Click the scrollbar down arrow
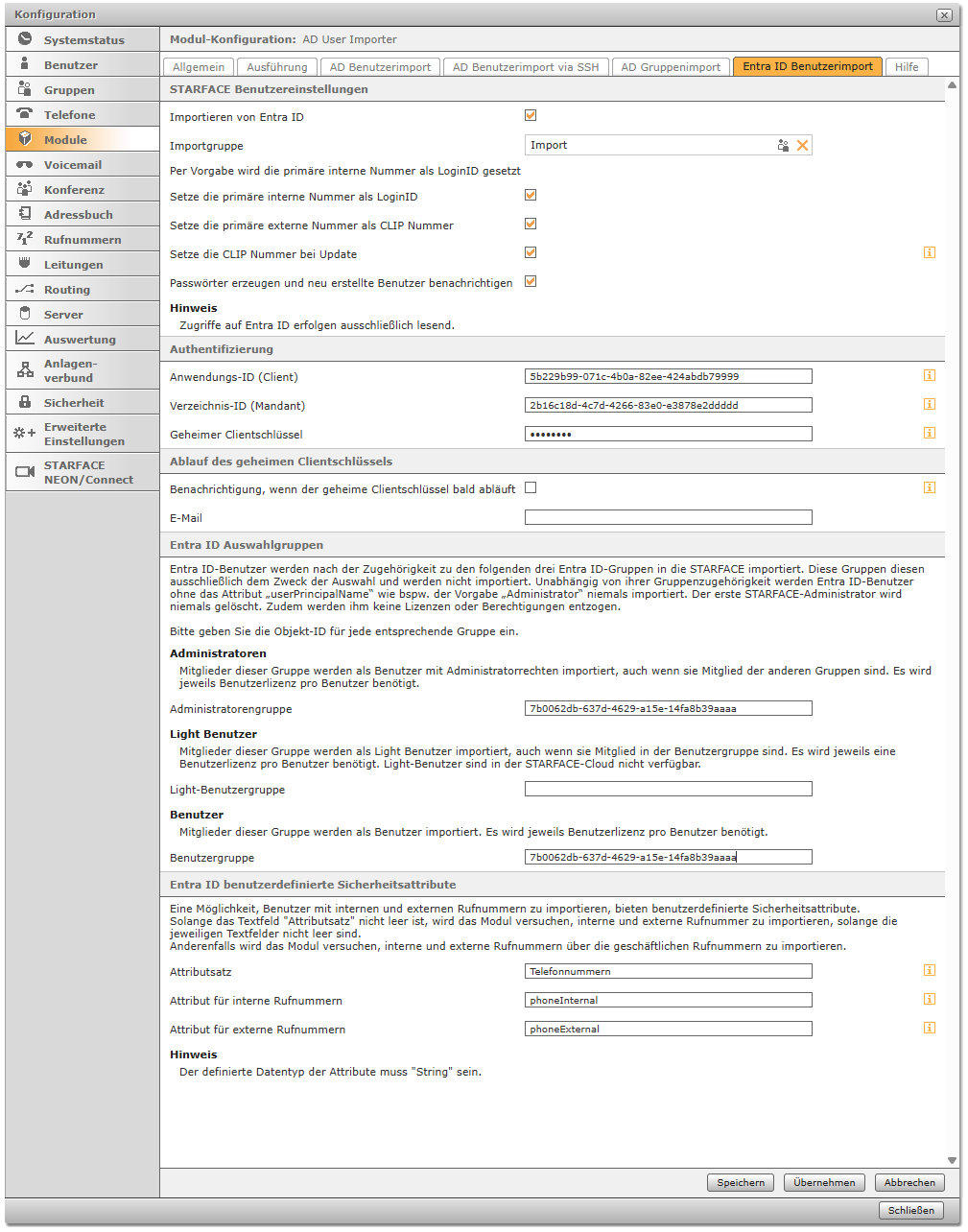This screenshot has width=968, height=1232. point(952,1161)
